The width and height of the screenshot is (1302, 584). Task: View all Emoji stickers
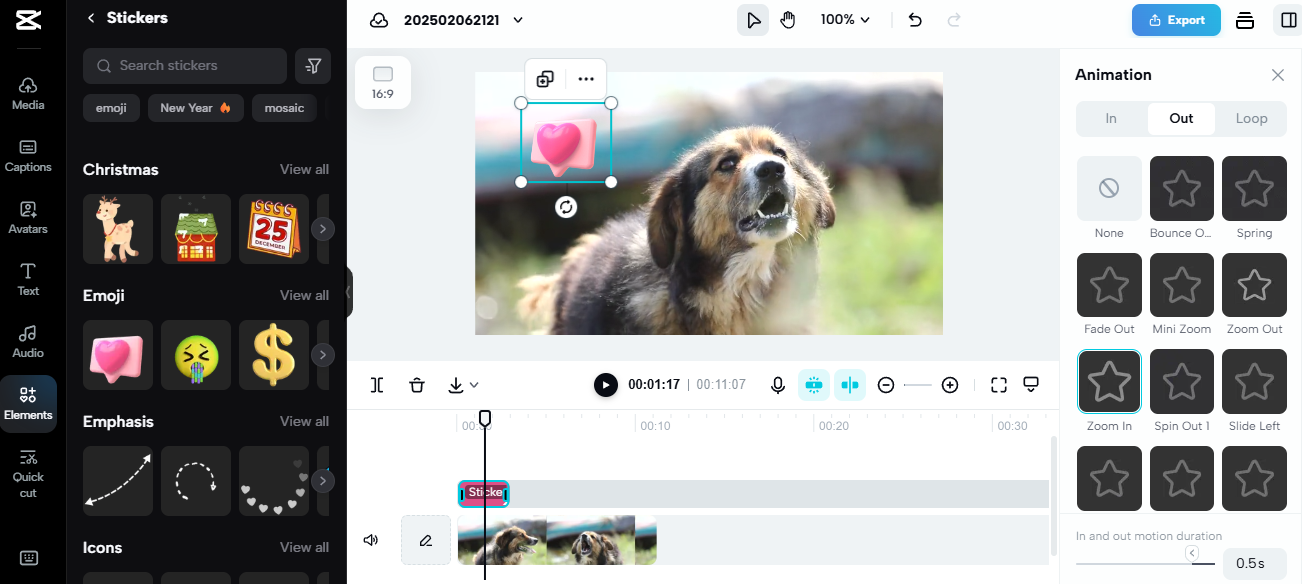[x=304, y=295]
